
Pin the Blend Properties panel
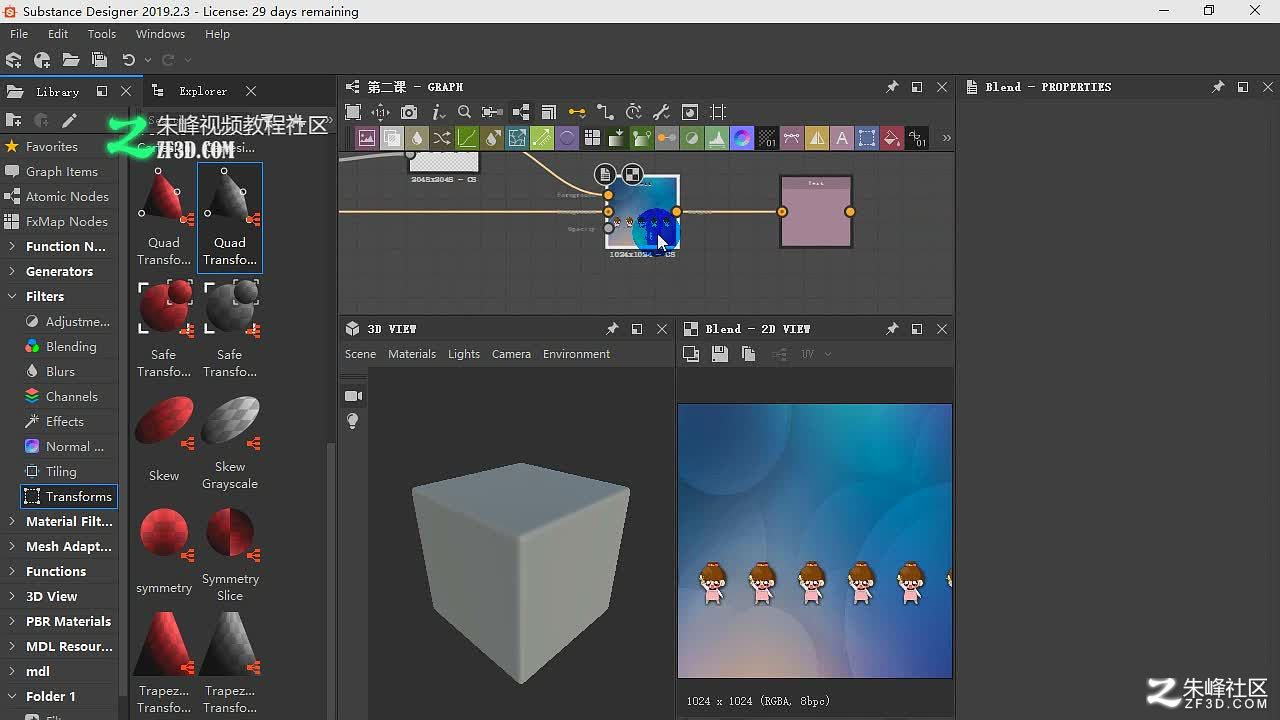click(1218, 87)
